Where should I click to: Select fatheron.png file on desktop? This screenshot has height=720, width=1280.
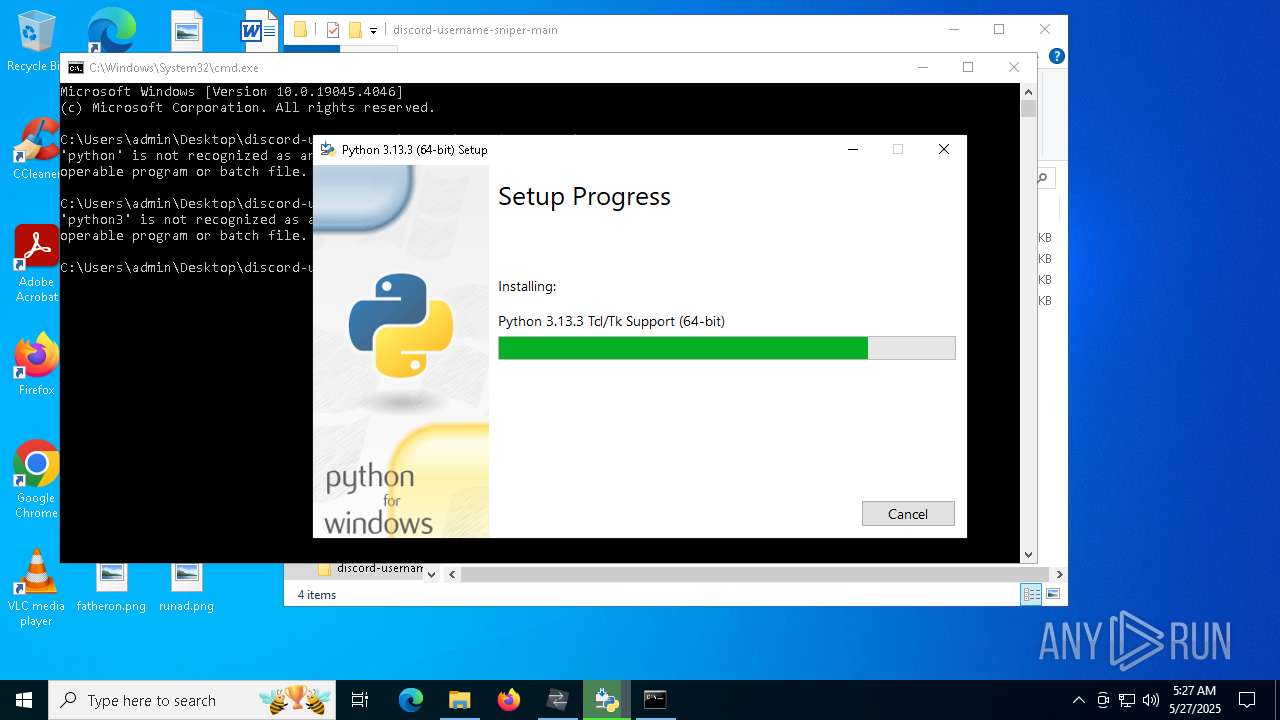tap(111, 587)
